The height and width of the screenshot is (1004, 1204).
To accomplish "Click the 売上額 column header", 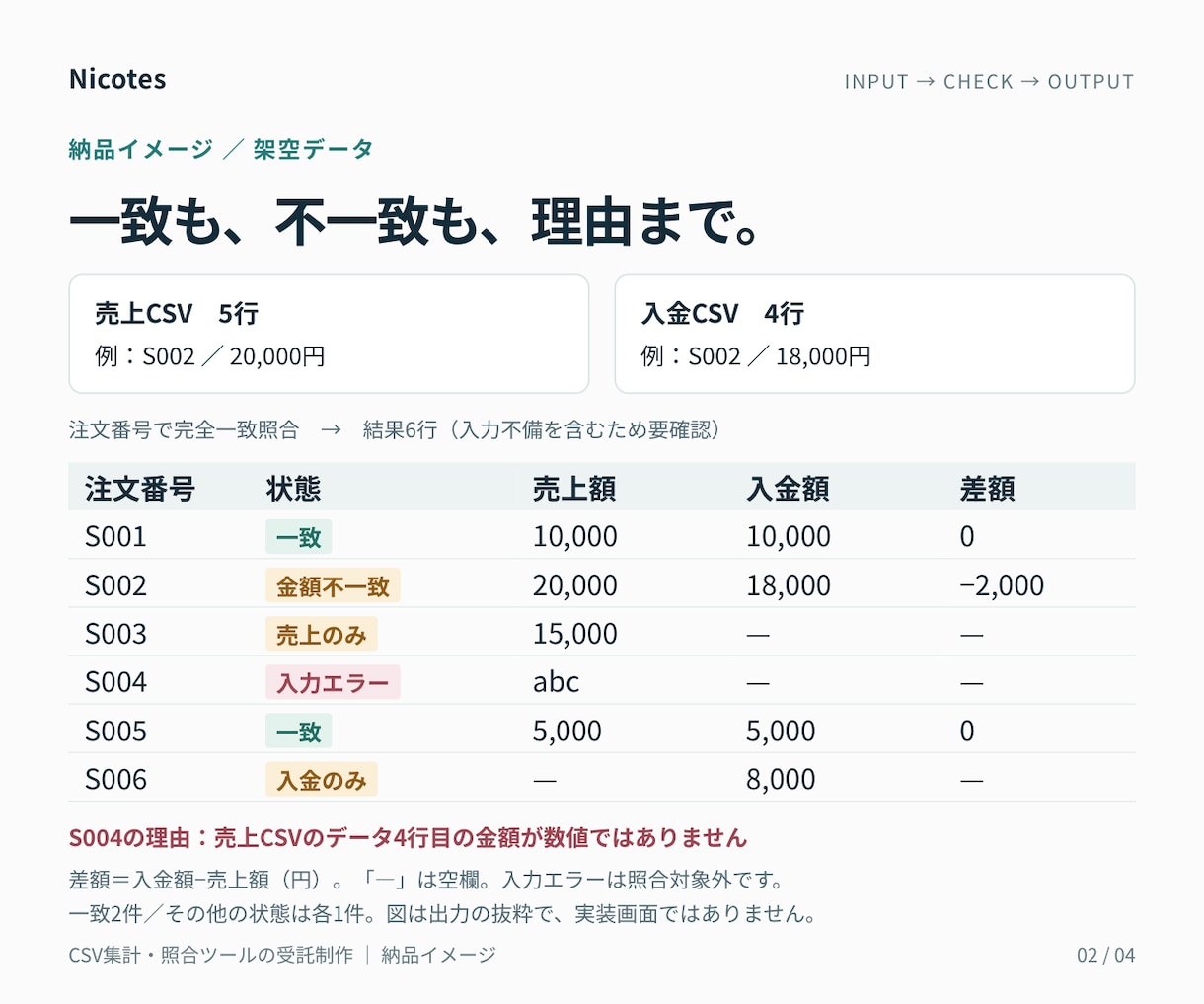I will 574,488.
